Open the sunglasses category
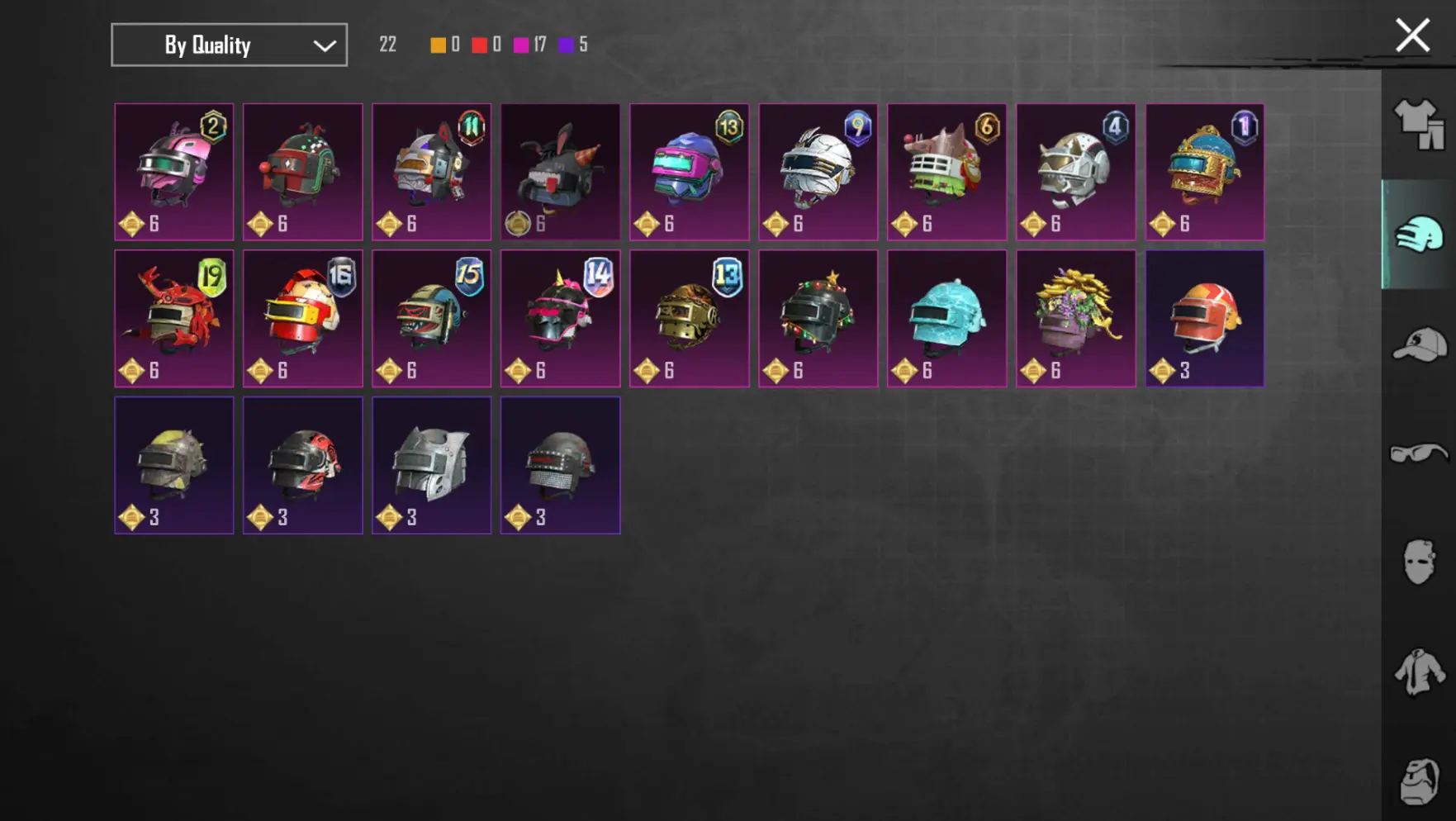Screen dimensions: 1456x821 (1419, 453)
